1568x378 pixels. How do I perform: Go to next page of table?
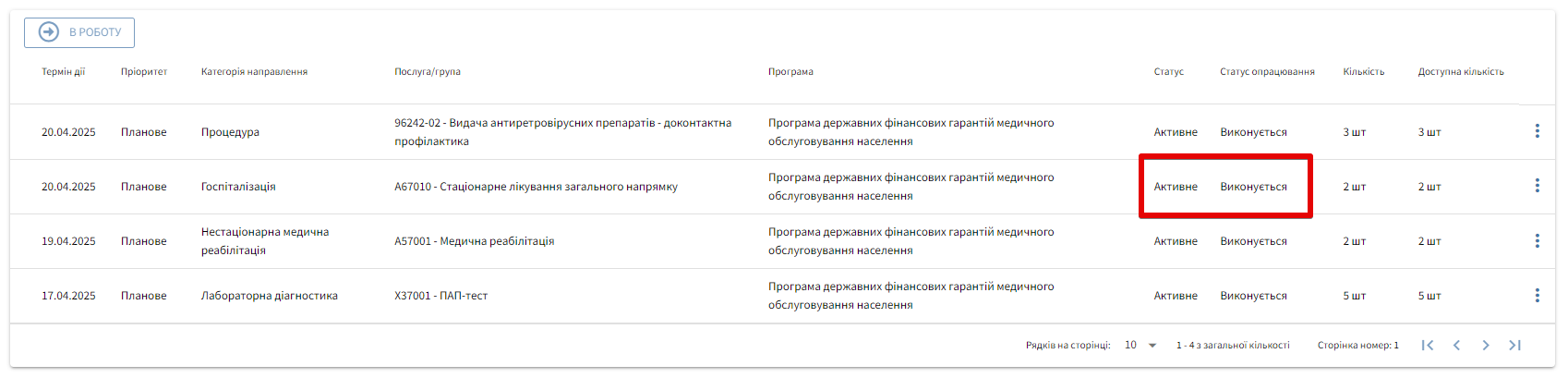1485,345
